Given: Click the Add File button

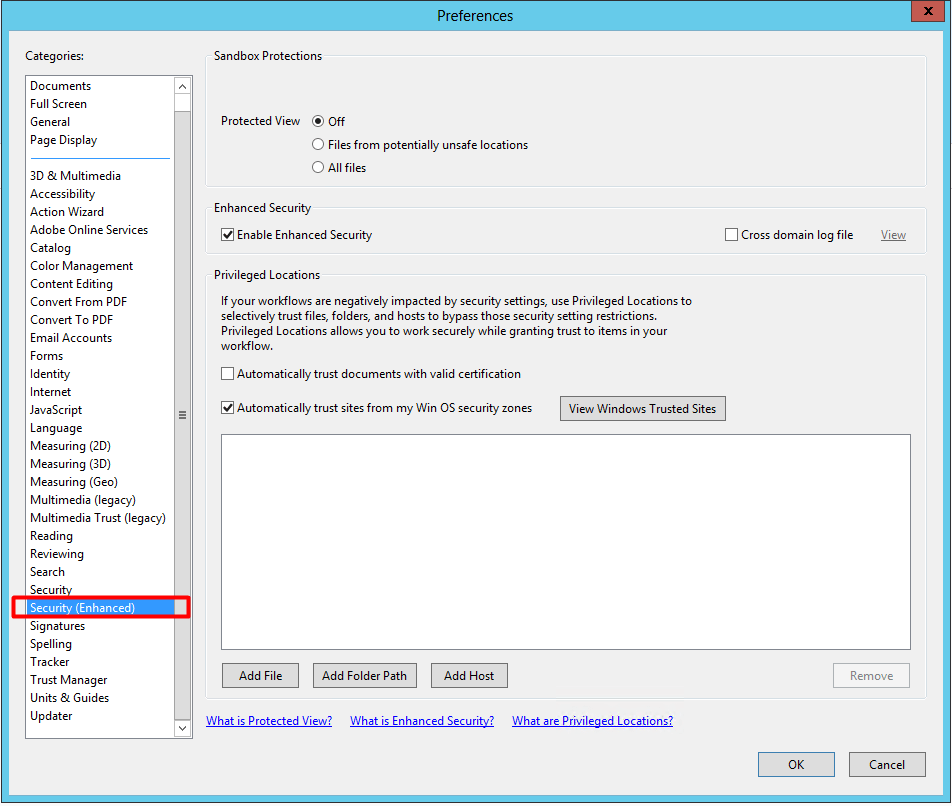Looking at the screenshot, I should (x=260, y=675).
